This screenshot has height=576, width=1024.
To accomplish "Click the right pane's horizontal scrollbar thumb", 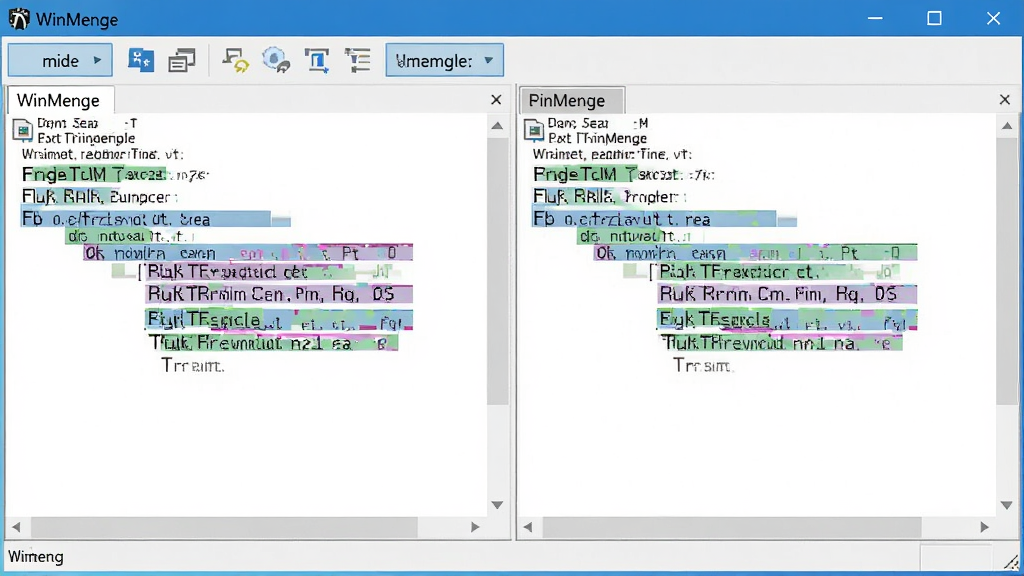I will pyautogui.click(x=731, y=527).
